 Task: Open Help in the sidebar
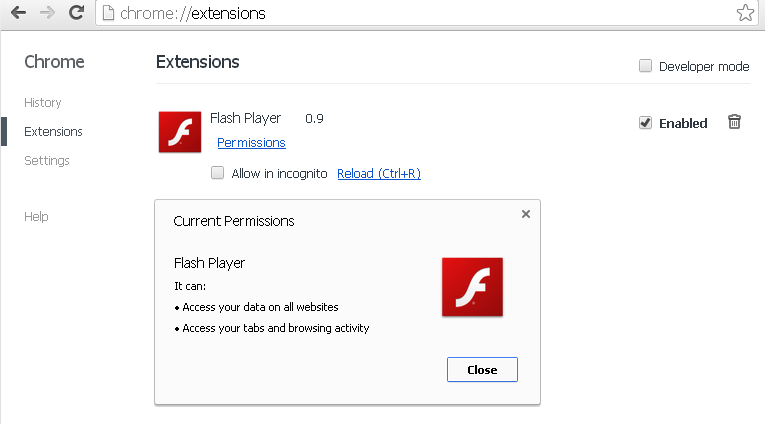[x=36, y=217]
